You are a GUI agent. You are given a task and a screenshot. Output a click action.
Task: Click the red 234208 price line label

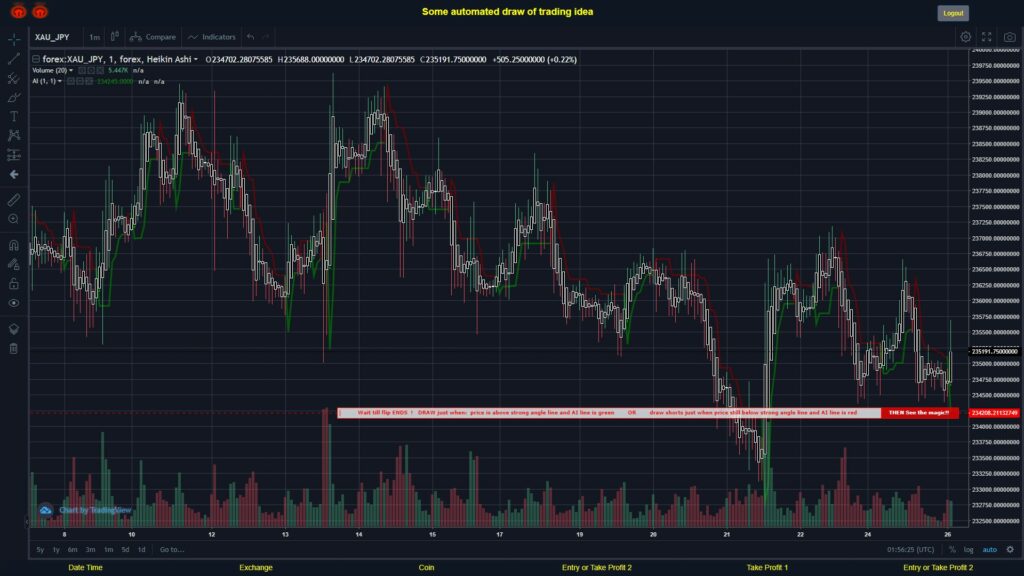[995, 413]
